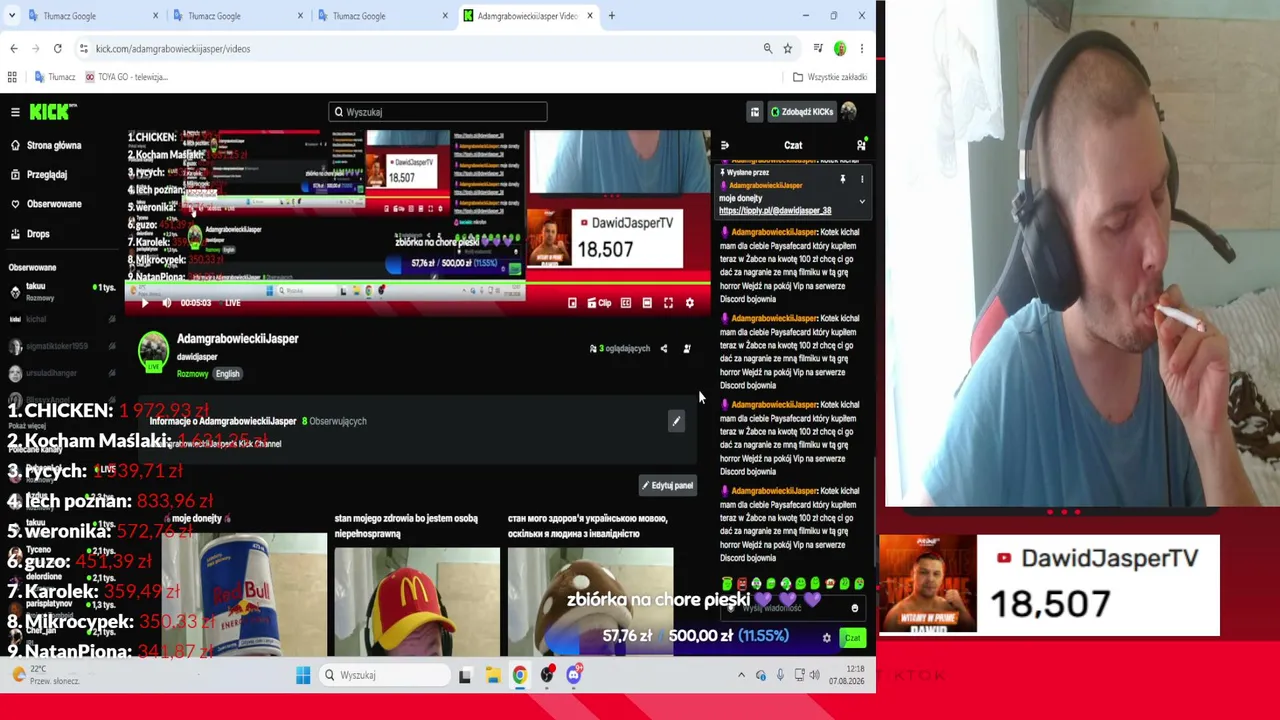This screenshot has height=720, width=1280.
Task: Open Chrome's three-dot menu
Action: click(x=862, y=48)
